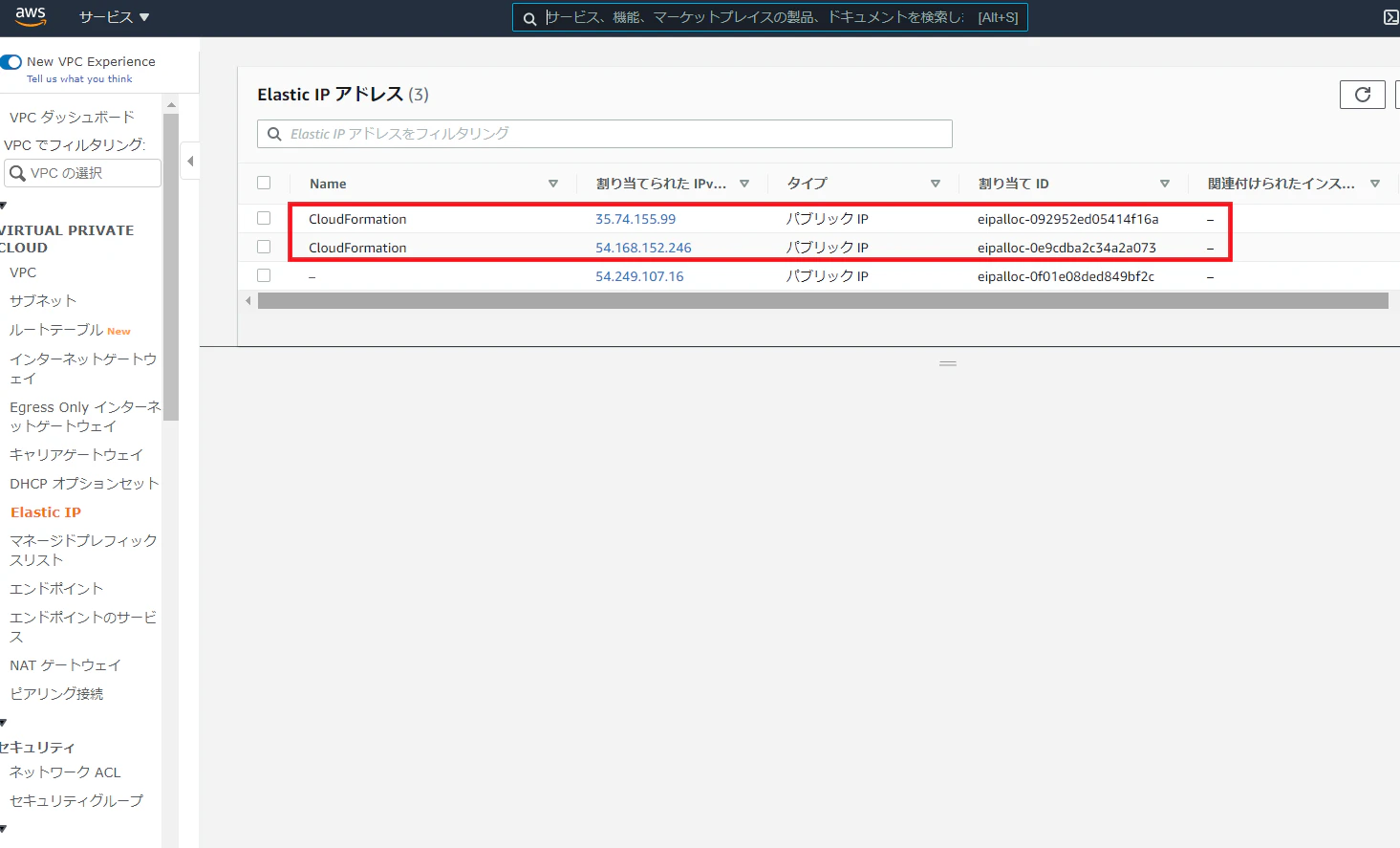Open VPC ダッシュボード

coord(72,117)
